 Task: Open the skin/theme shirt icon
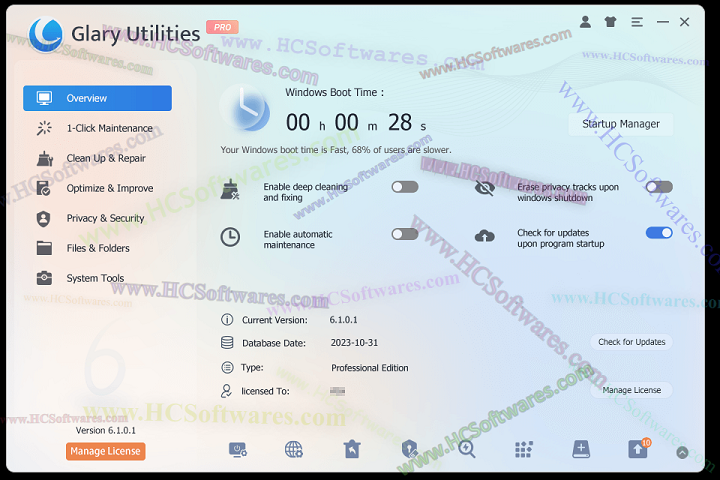pyautogui.click(x=610, y=22)
